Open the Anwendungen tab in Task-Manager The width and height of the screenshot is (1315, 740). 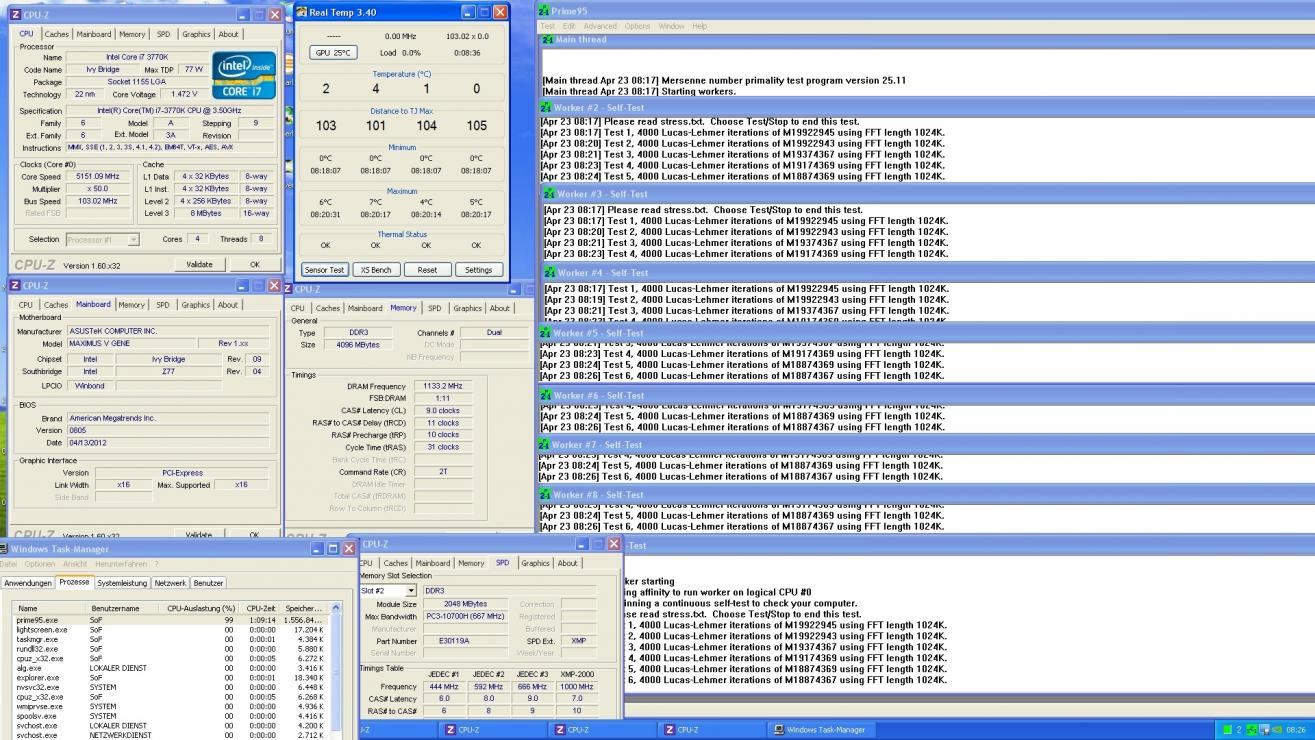pos(27,583)
